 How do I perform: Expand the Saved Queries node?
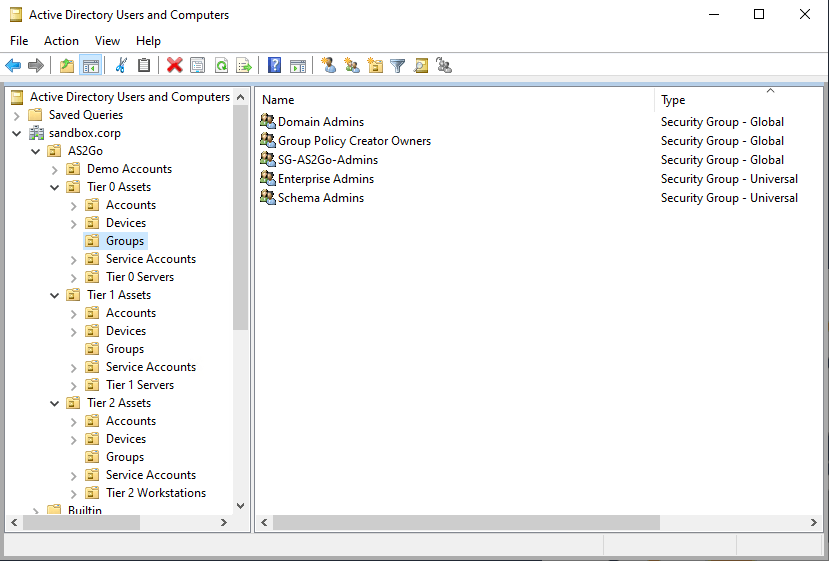[x=16, y=115]
